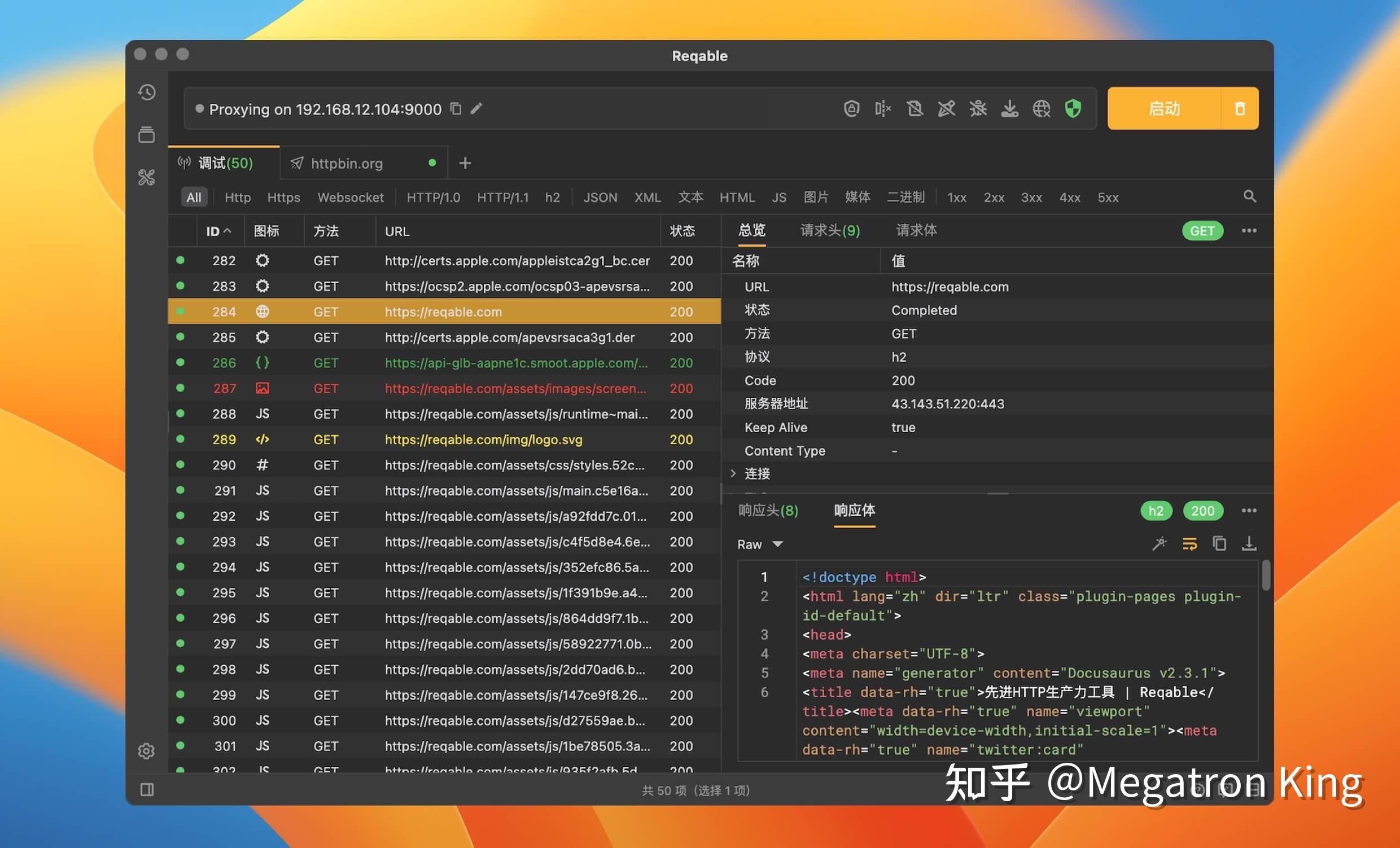The image size is (1400, 848).
Task: Select request 284 for https://reqable.com
Action: (443, 311)
